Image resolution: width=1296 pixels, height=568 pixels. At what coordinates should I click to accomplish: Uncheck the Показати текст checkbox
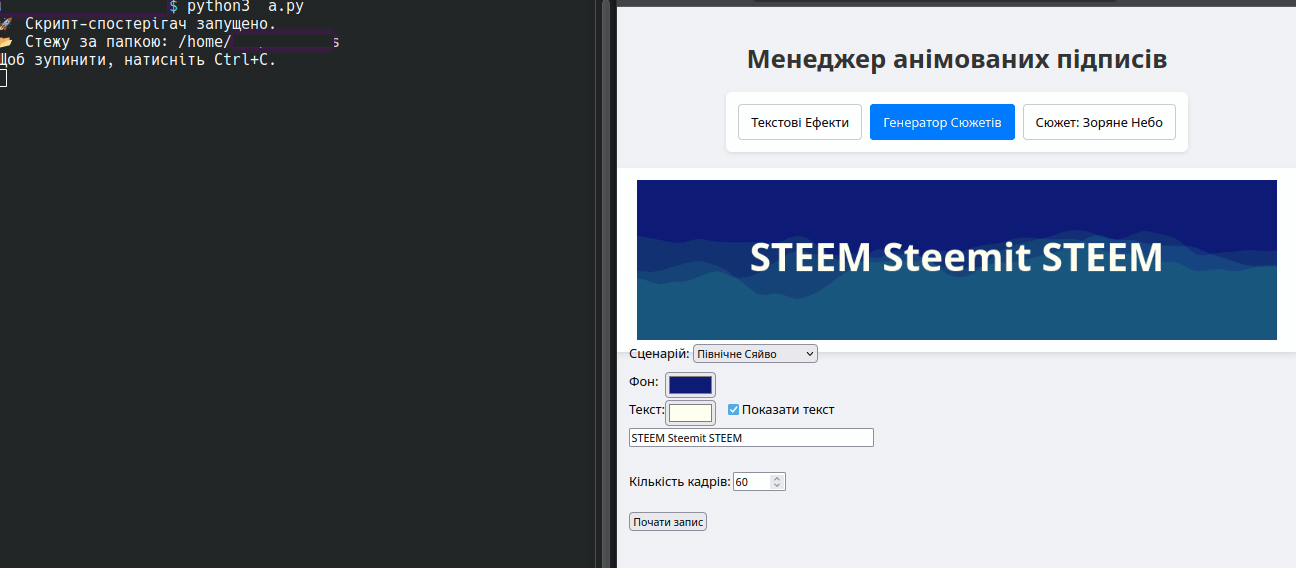tap(733, 409)
